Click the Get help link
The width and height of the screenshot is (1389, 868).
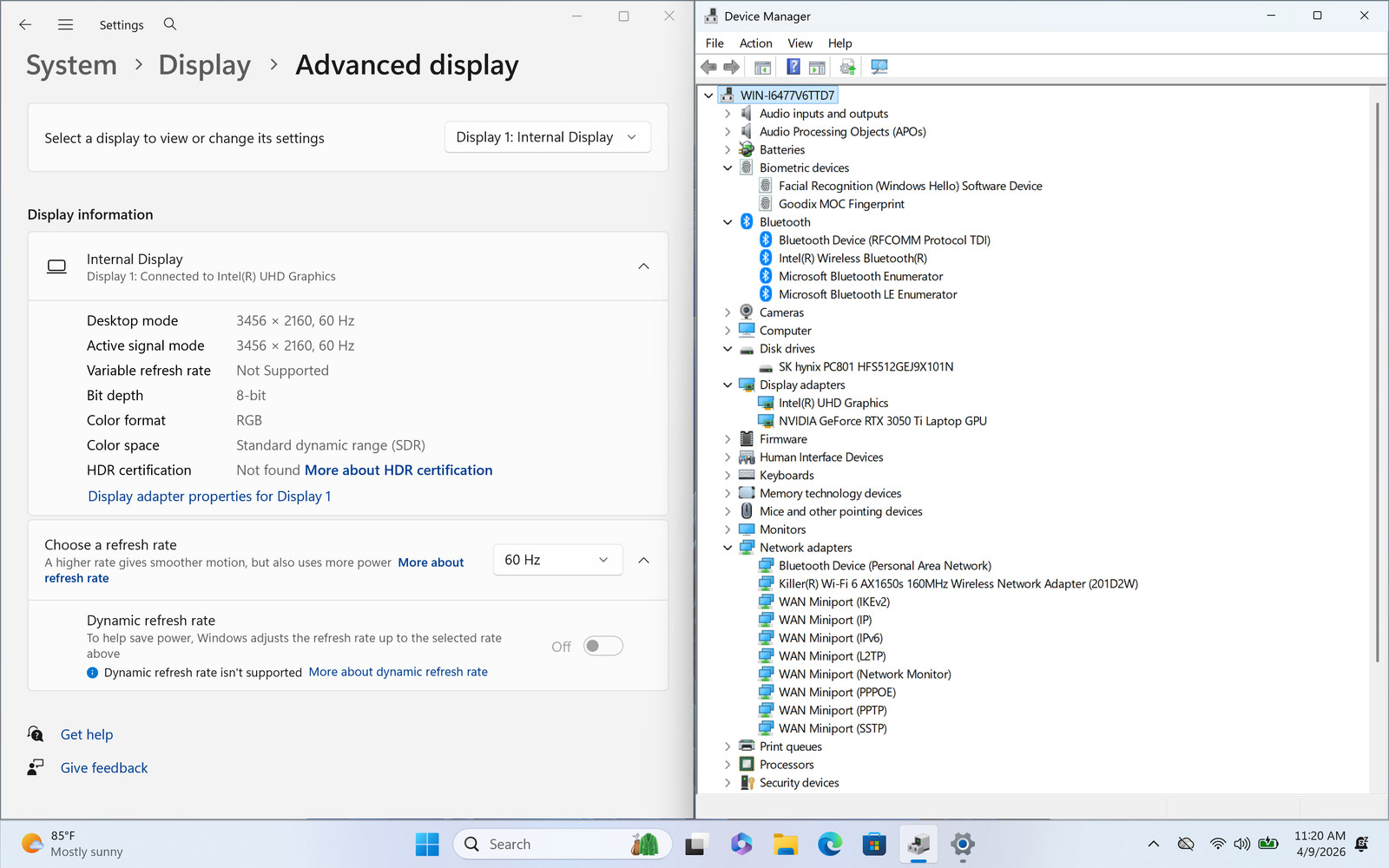87,734
